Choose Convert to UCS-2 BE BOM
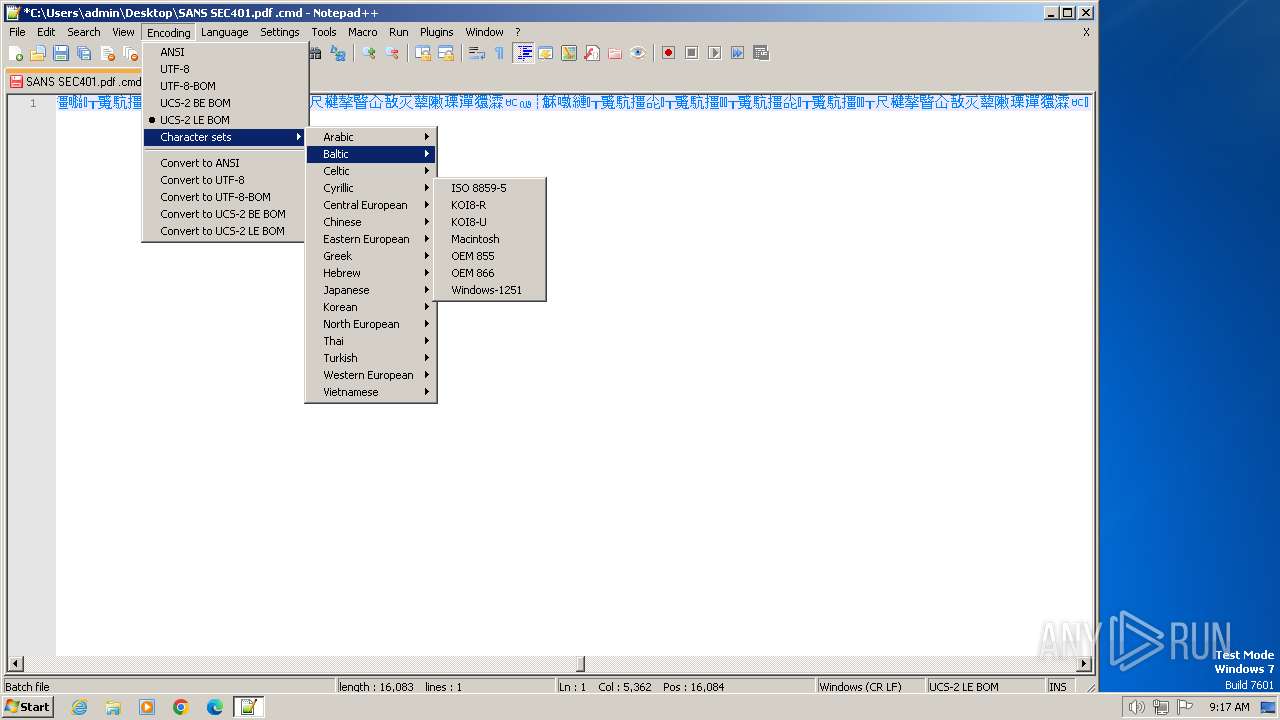The width and height of the screenshot is (1280, 720). pos(225,214)
